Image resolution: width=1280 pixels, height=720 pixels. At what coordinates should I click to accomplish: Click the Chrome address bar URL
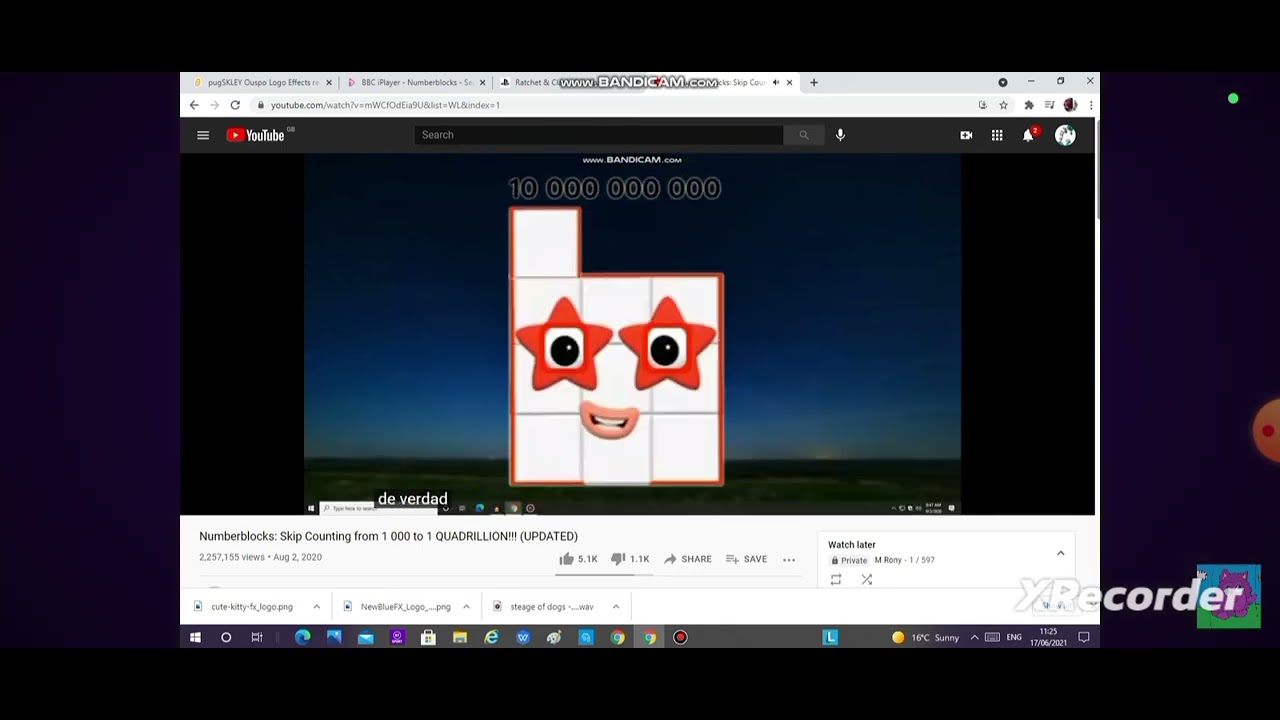tap(385, 105)
